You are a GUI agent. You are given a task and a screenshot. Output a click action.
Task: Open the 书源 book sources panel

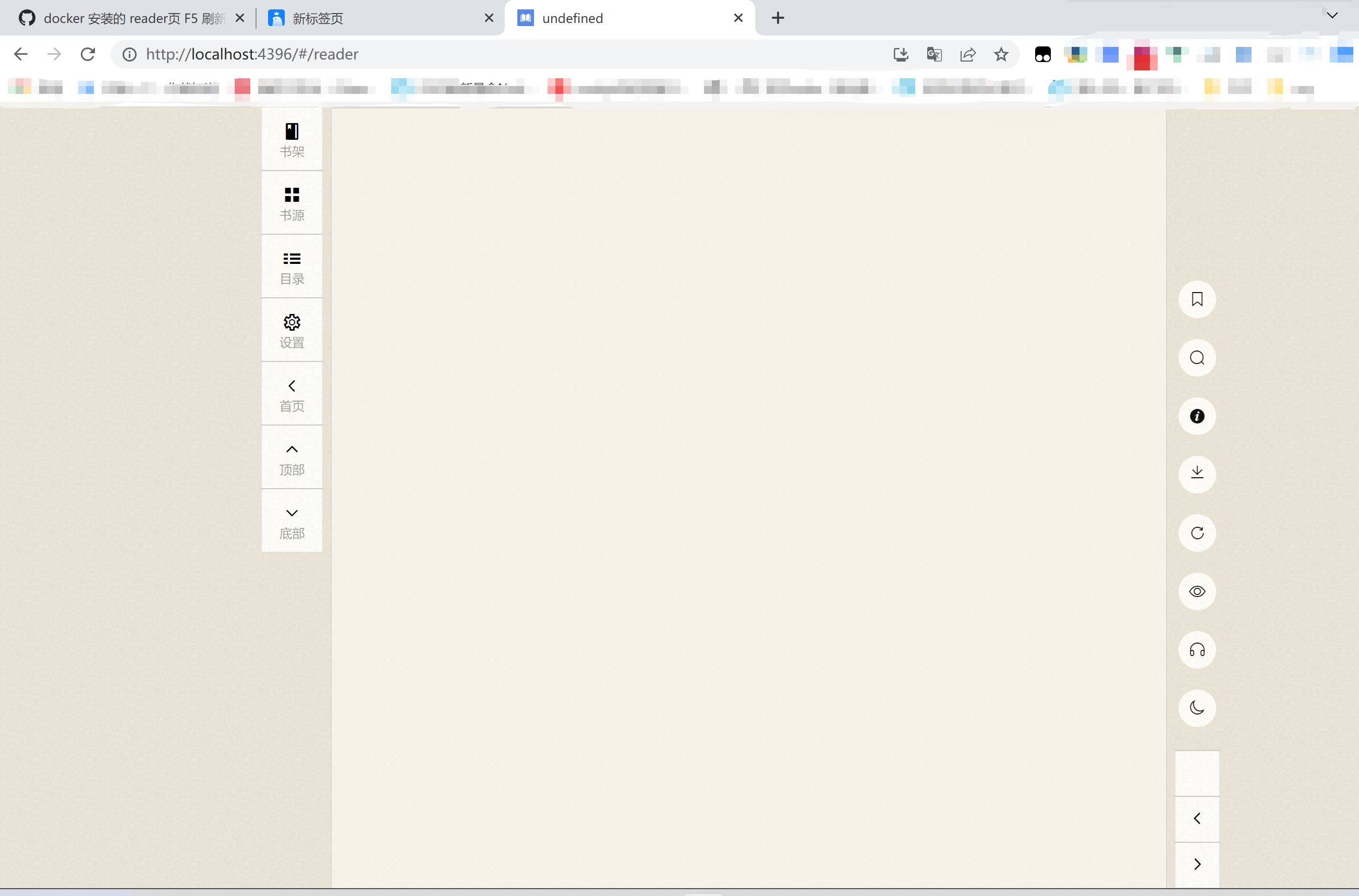pos(292,202)
